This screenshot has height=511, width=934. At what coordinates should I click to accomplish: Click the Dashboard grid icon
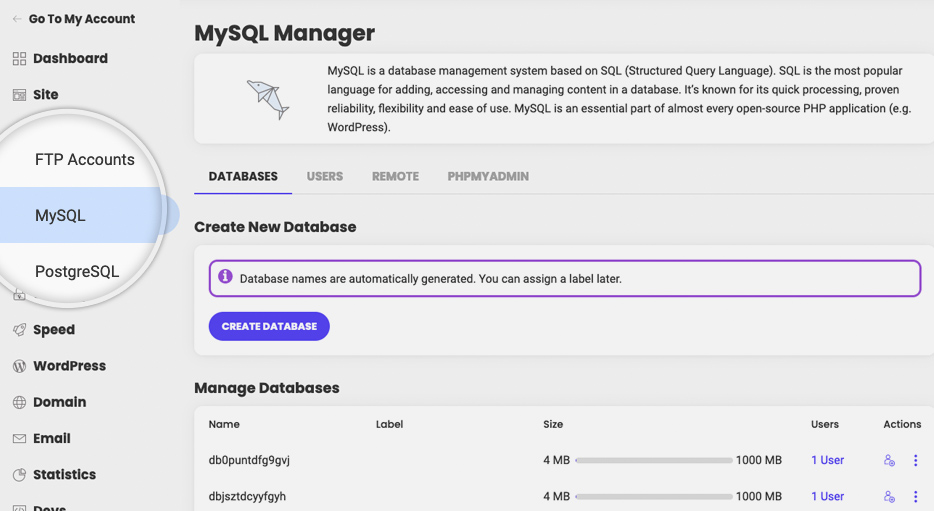[19, 58]
